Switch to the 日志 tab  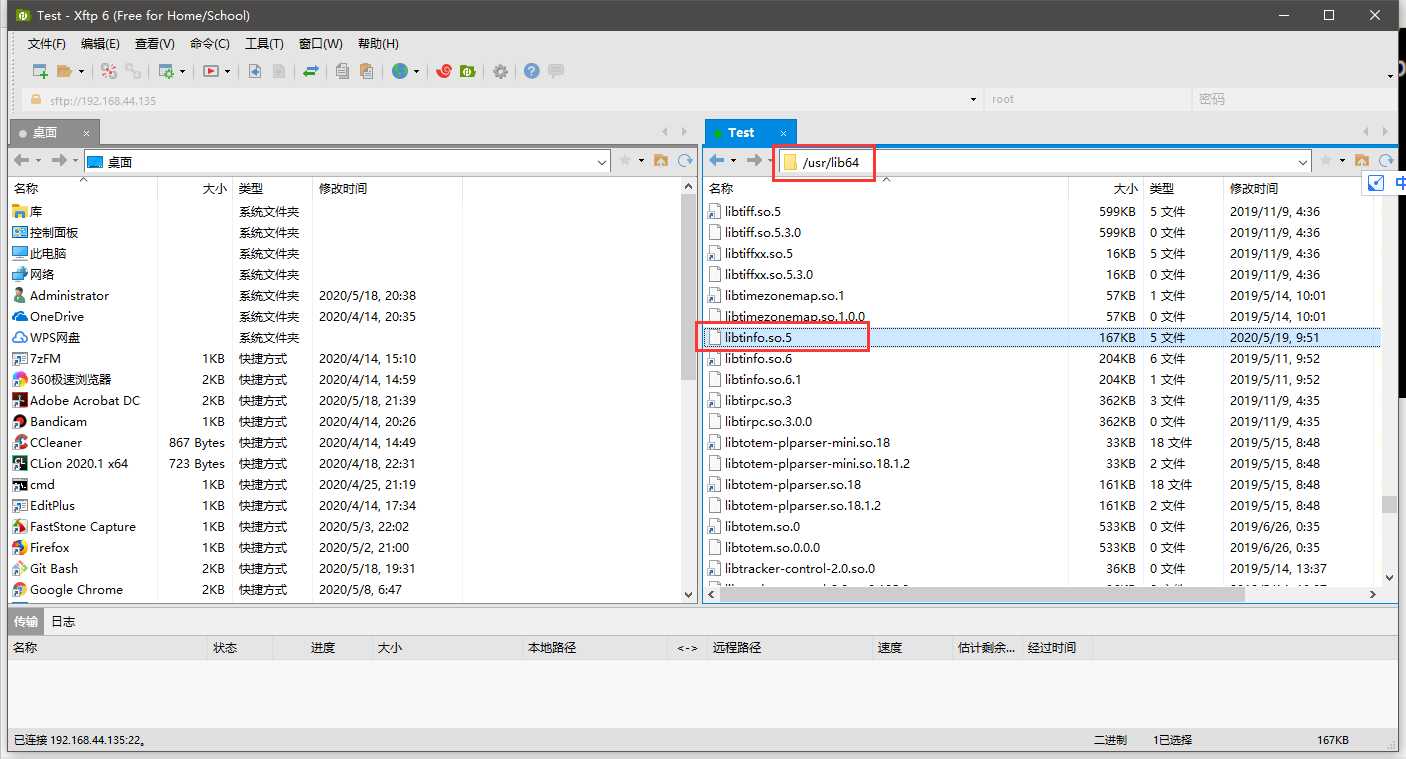[63, 621]
